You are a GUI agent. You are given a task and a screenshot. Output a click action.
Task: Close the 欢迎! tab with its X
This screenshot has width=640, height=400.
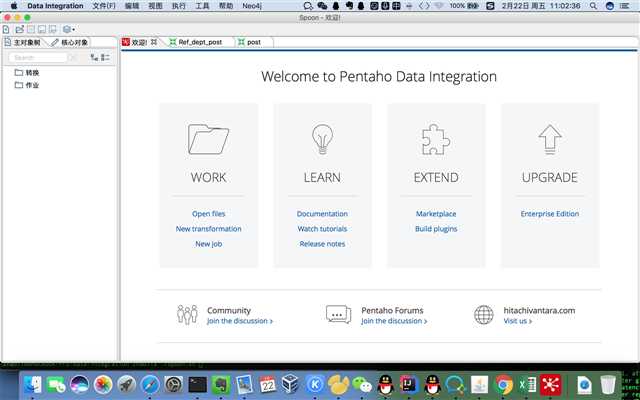[154, 42]
